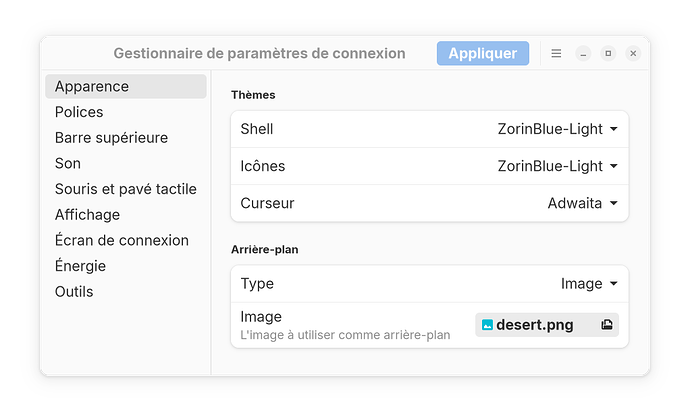The height and width of the screenshot is (419, 690).
Task: Open the Curseur Adwaita dropdown
Action: pos(583,203)
